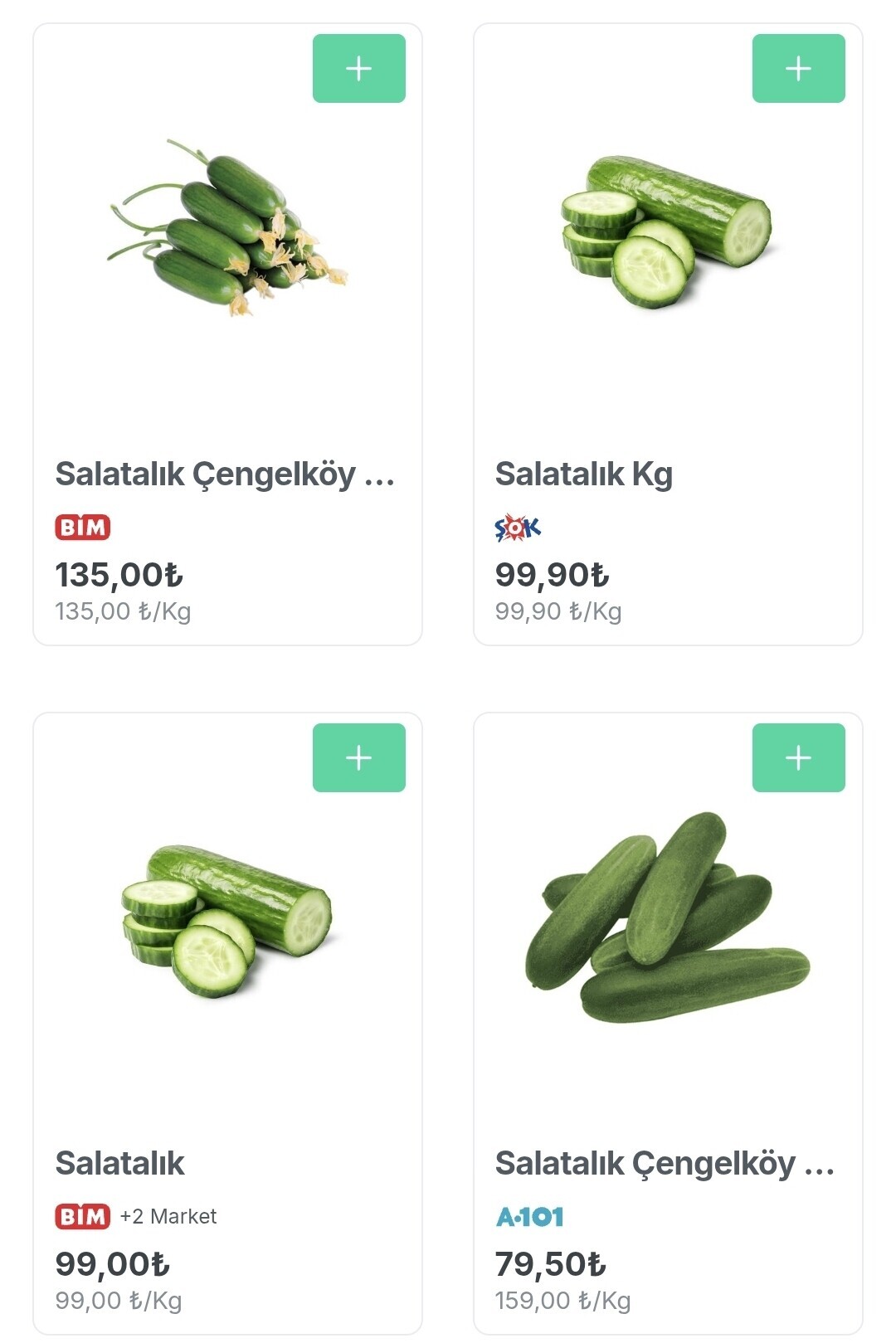Viewport: 896px width, 1343px height.
Task: Add the A-101 Çengelköy cucumber to cart
Action: point(798,757)
